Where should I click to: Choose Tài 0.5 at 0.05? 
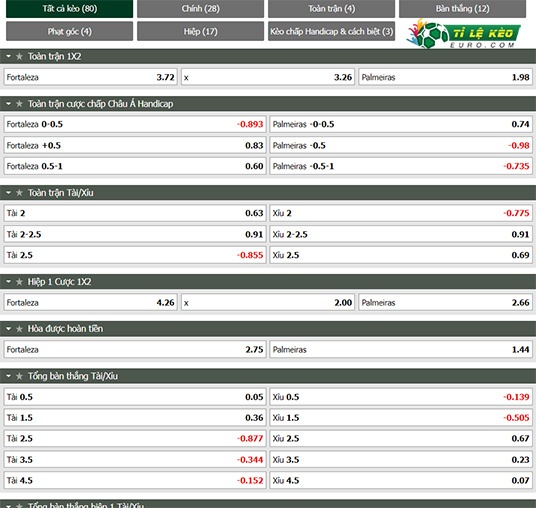[135, 397]
